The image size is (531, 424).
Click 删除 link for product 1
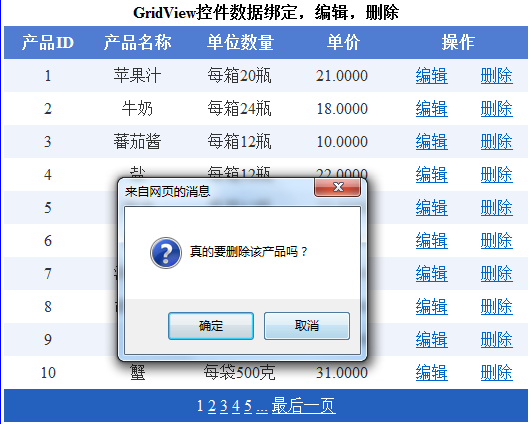pos(496,76)
